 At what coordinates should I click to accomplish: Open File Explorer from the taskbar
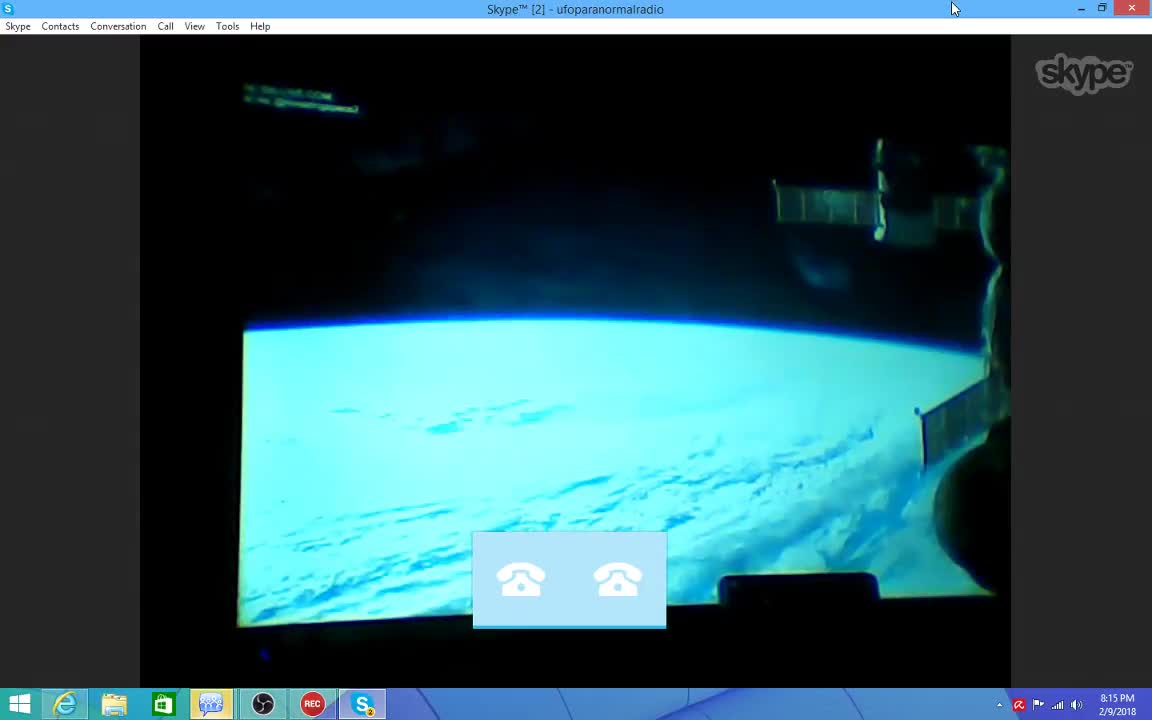[114, 705]
